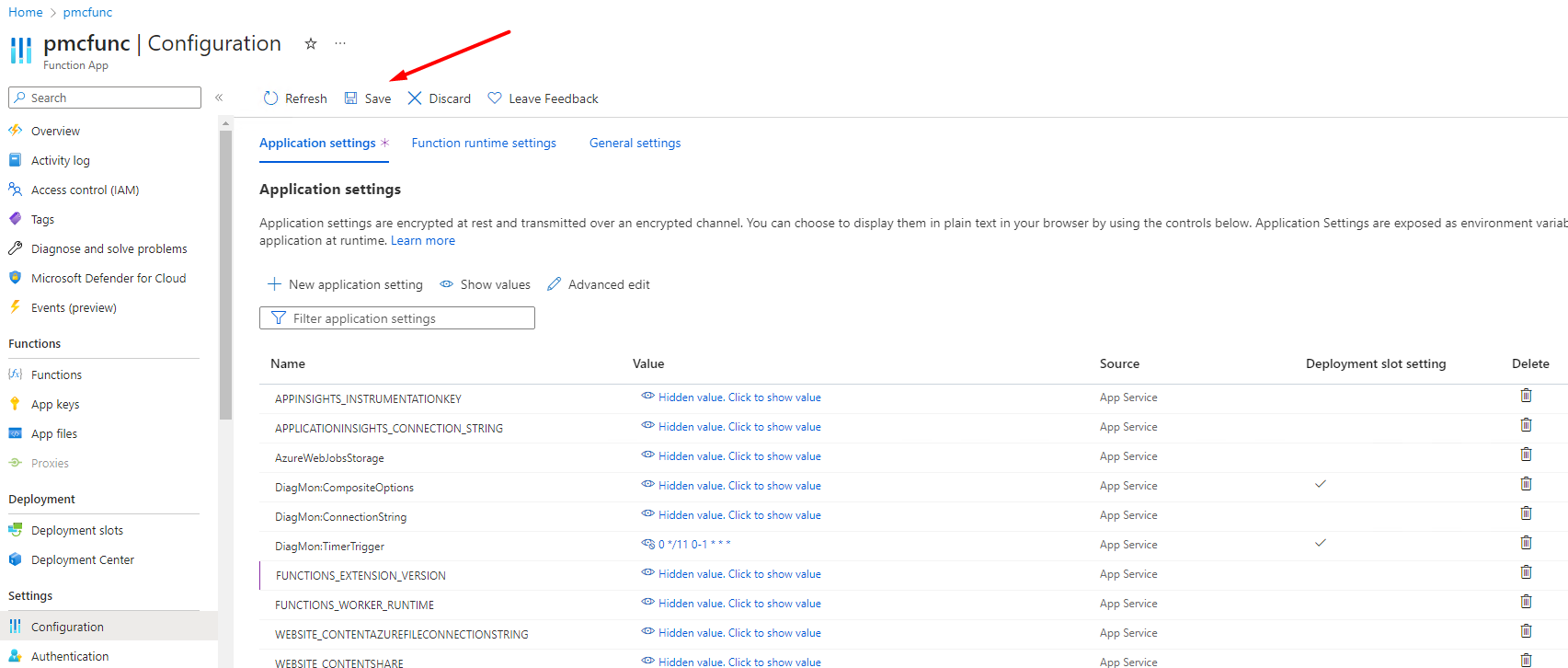
Task: Focus the sidebar Search box
Action: [105, 98]
